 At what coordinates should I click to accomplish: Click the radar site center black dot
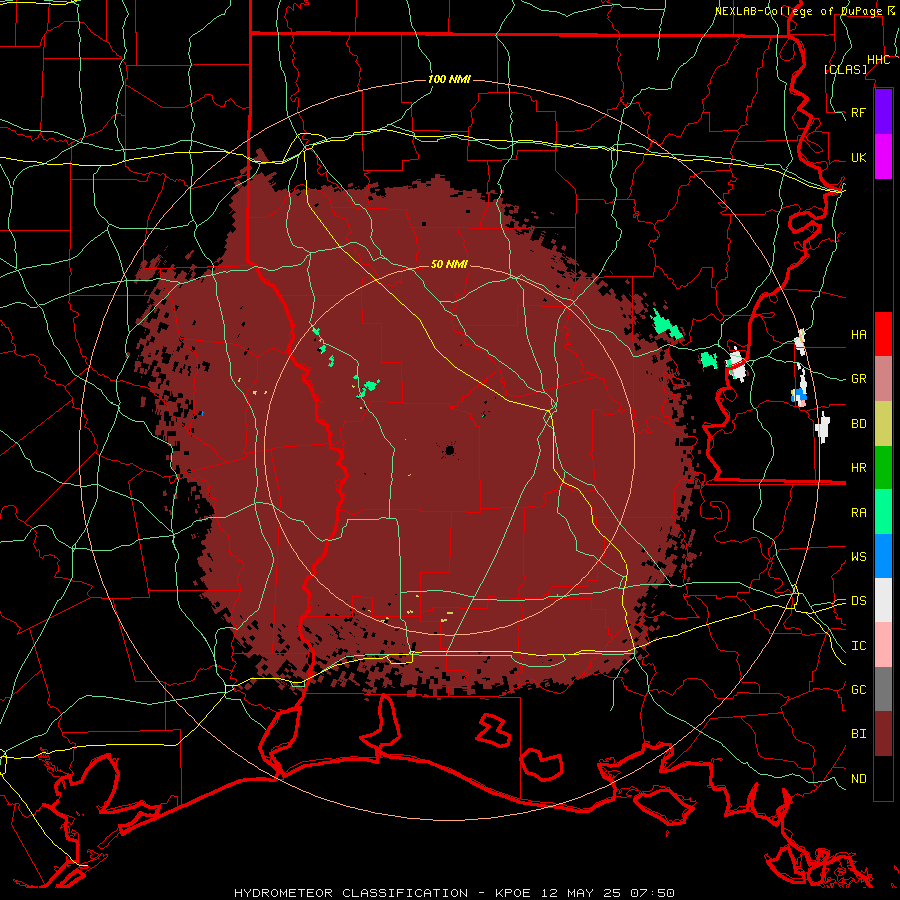[x=449, y=451]
